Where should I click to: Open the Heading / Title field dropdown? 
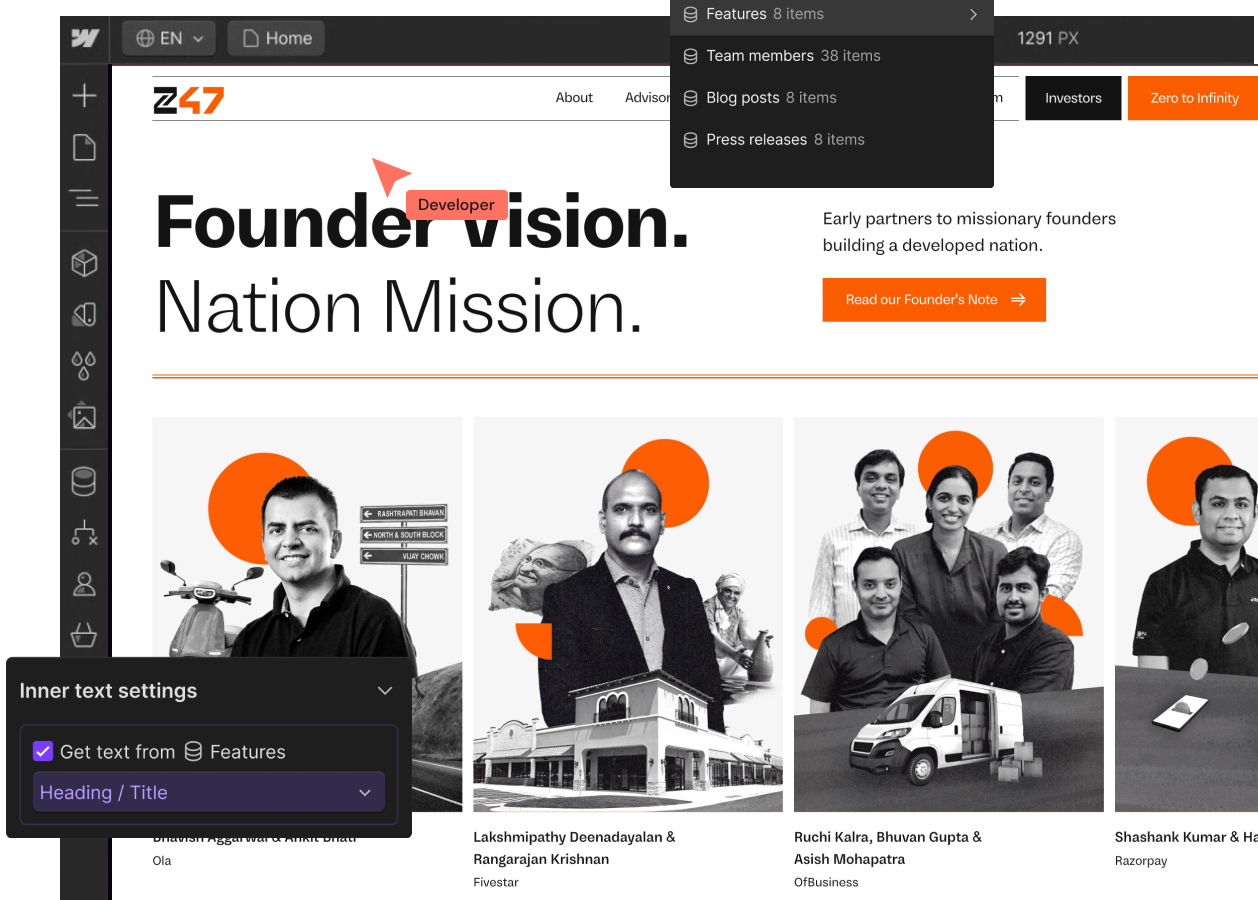pos(209,792)
